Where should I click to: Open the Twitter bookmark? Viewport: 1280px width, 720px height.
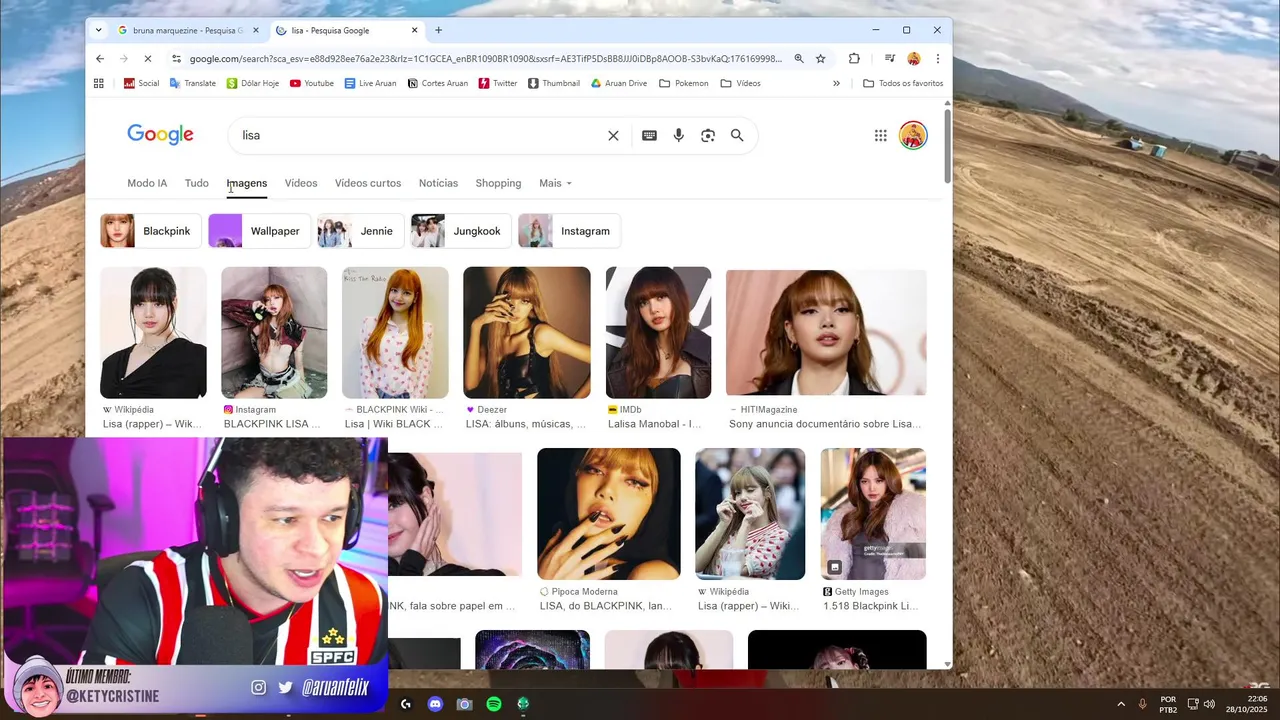pos(498,84)
